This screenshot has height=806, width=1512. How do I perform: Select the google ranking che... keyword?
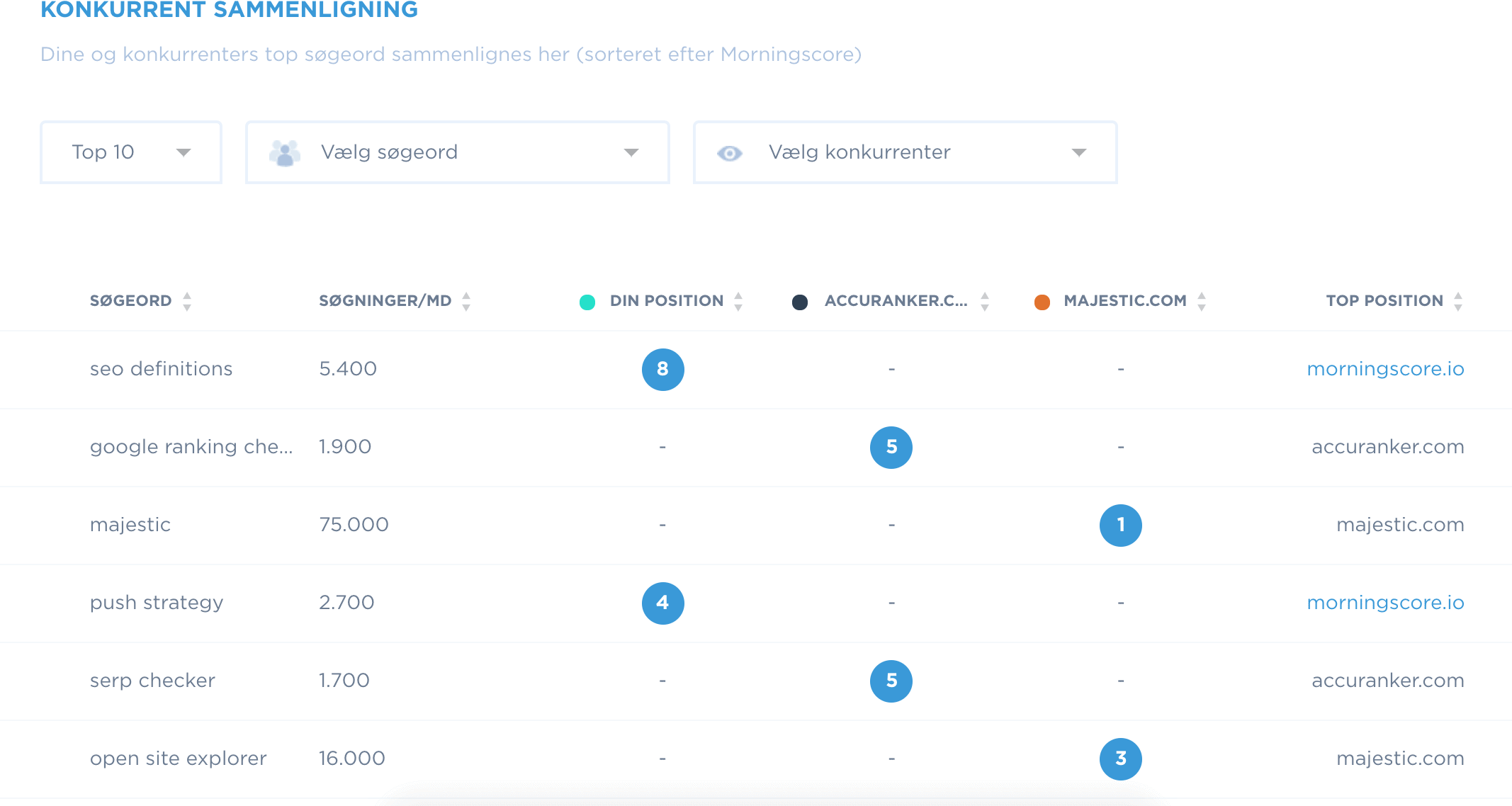(x=191, y=447)
